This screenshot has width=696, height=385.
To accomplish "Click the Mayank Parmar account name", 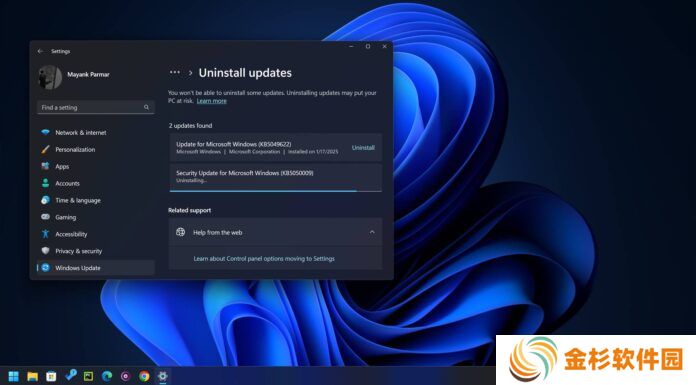I will 88,74.
